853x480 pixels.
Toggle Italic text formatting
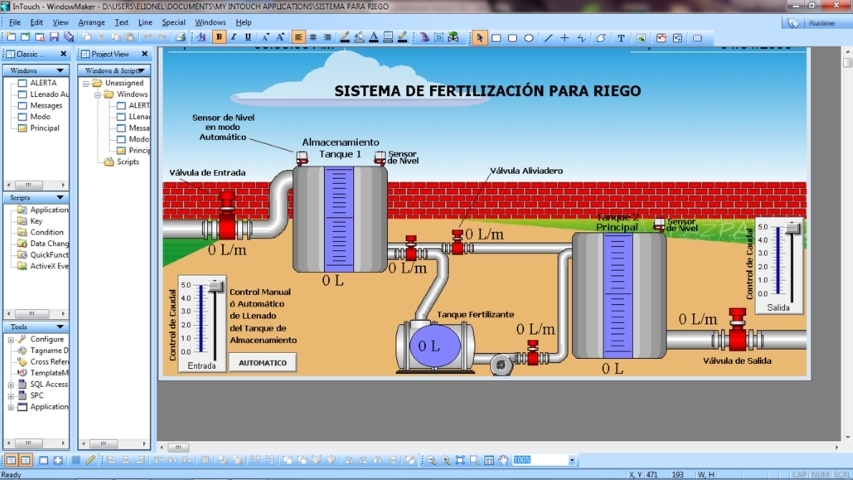[233, 38]
